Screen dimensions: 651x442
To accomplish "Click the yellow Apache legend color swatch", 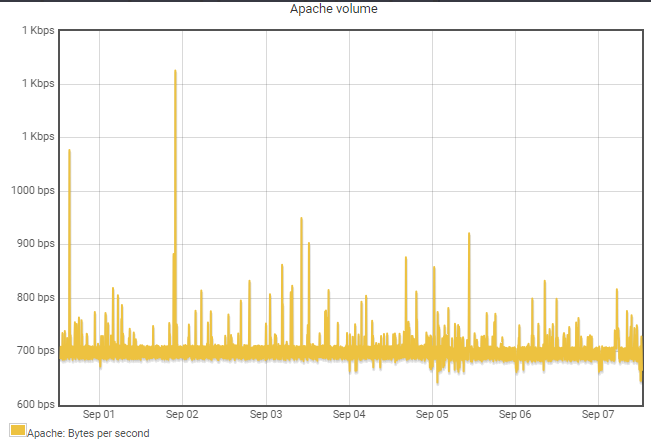I will click(x=18, y=430).
